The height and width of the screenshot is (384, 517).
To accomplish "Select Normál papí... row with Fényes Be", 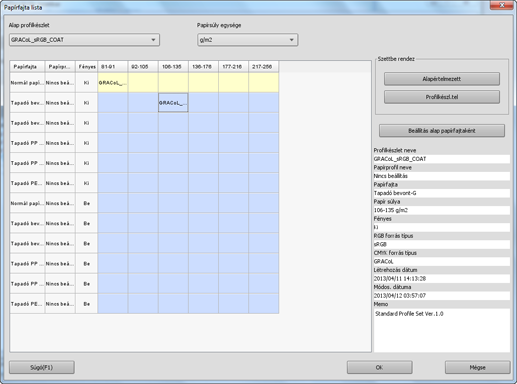I will coord(27,203).
